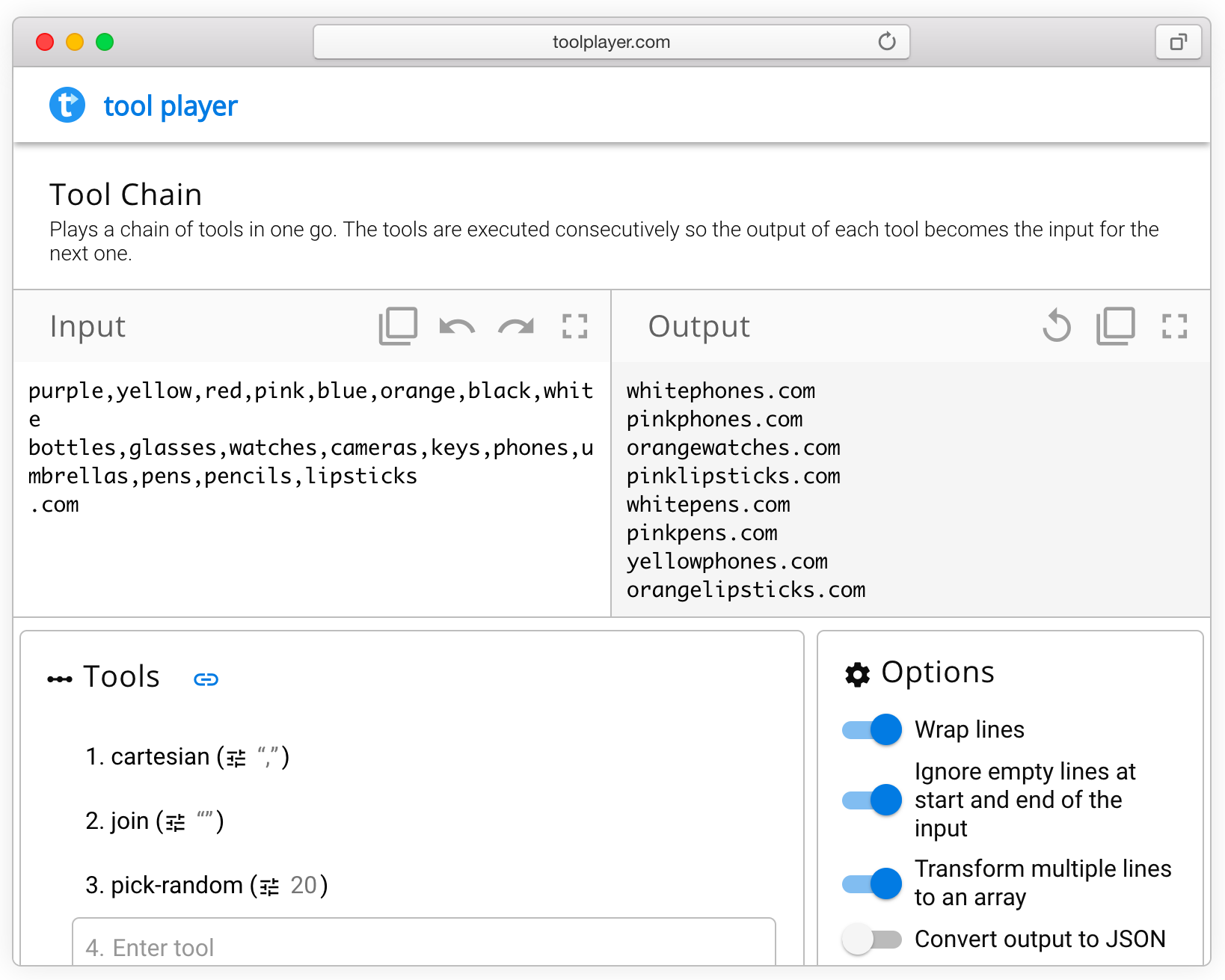The width and height of the screenshot is (1225, 980).
Task: Reload the page with the refresh icon
Action: 887,41
